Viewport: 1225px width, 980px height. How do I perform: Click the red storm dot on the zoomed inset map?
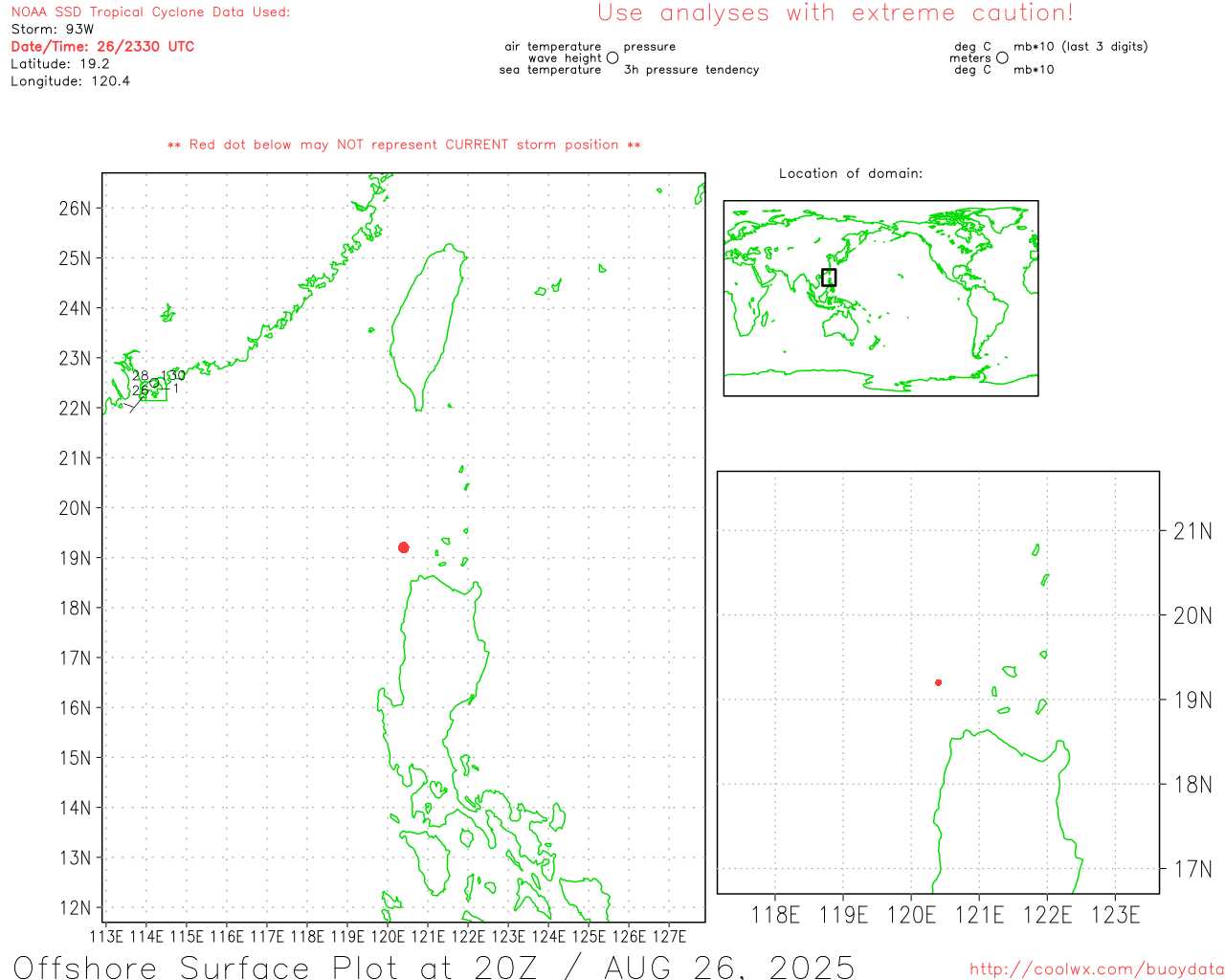tap(939, 682)
